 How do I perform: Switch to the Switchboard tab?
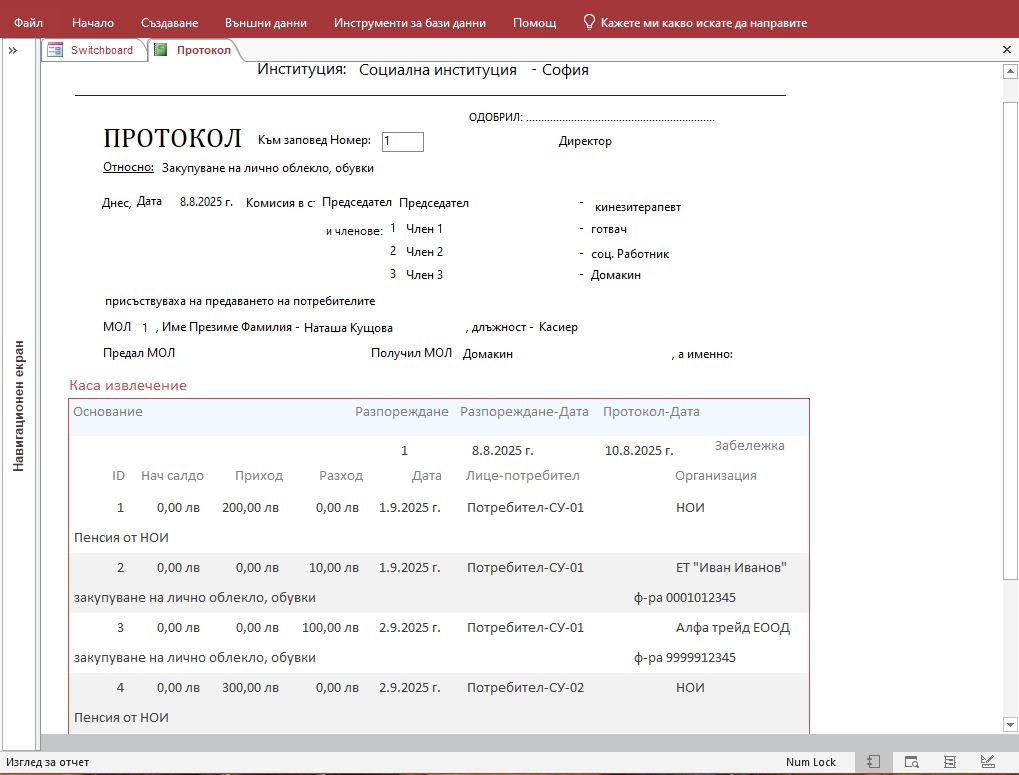(101, 50)
